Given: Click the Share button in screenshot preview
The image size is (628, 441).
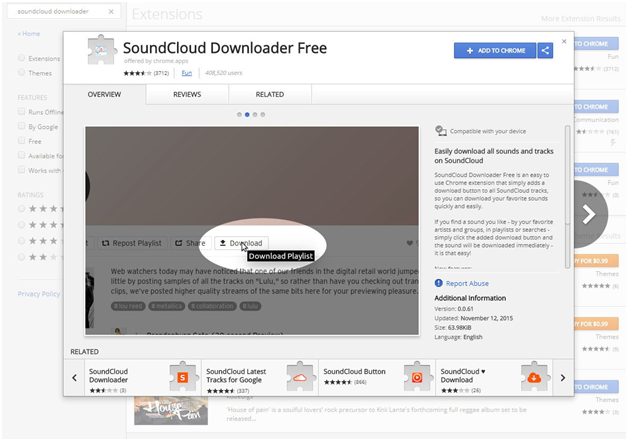Looking at the screenshot, I should [190, 243].
